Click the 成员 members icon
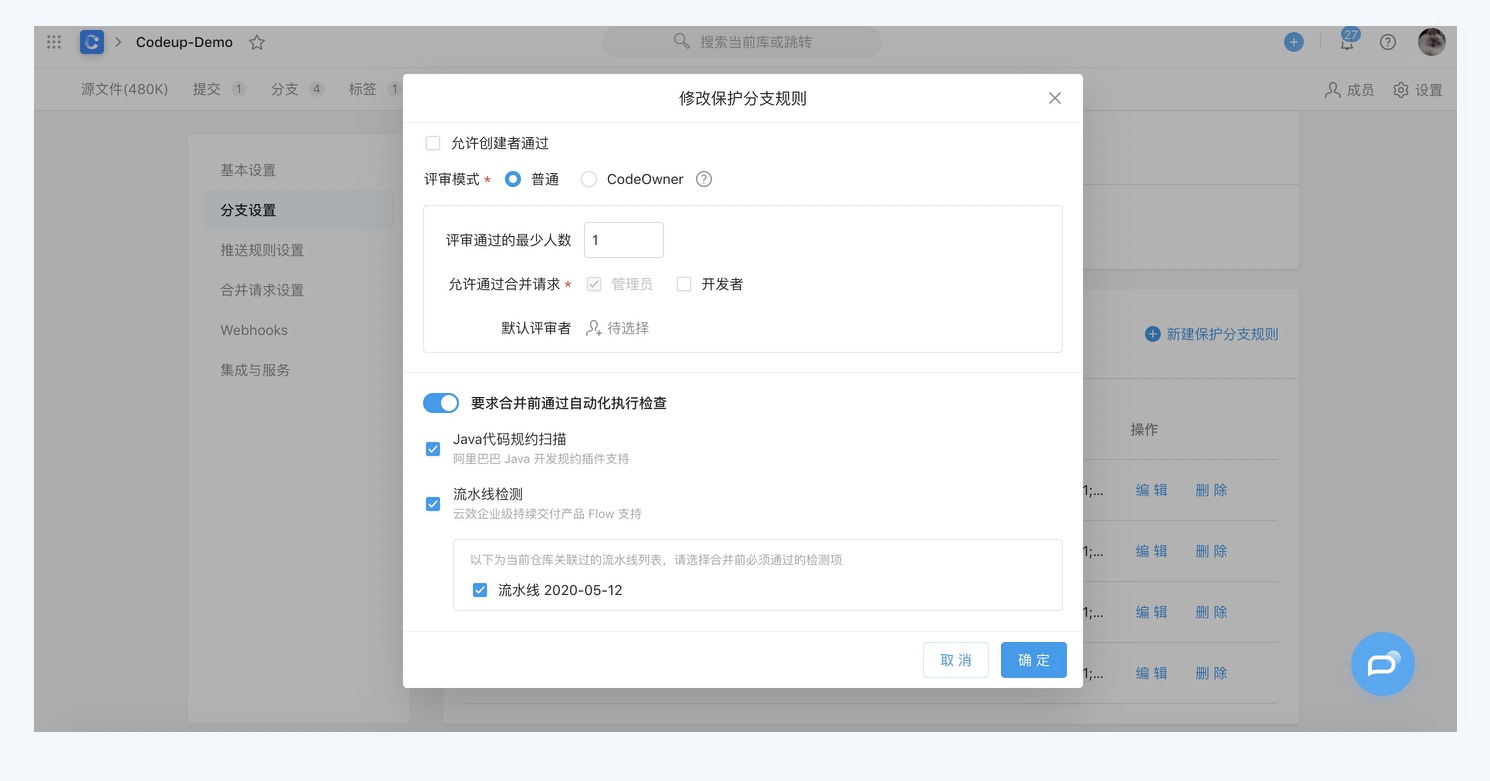Screen dimensions: 1490x781 tap(1333, 90)
